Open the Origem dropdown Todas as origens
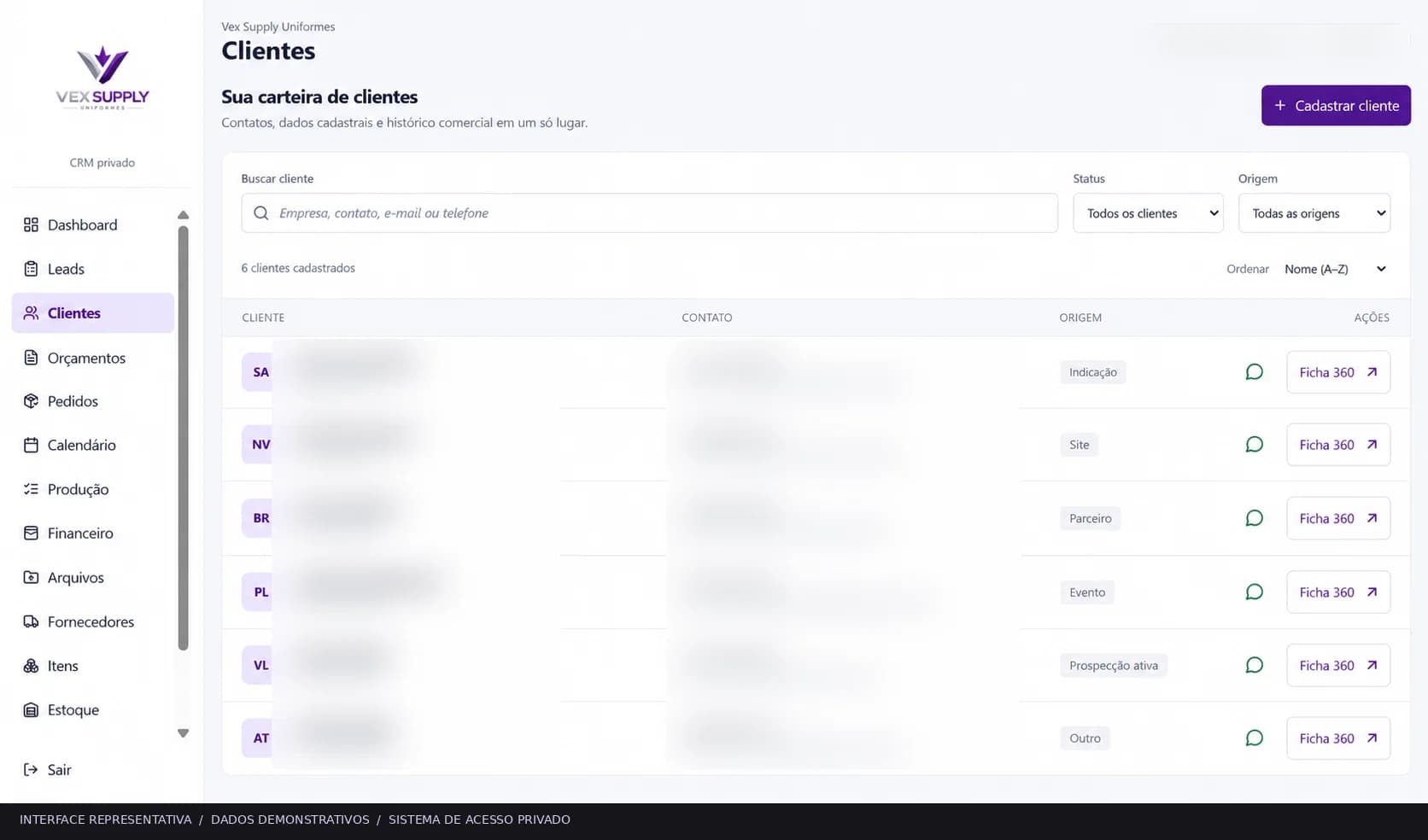The width and height of the screenshot is (1428, 840). point(1314,213)
